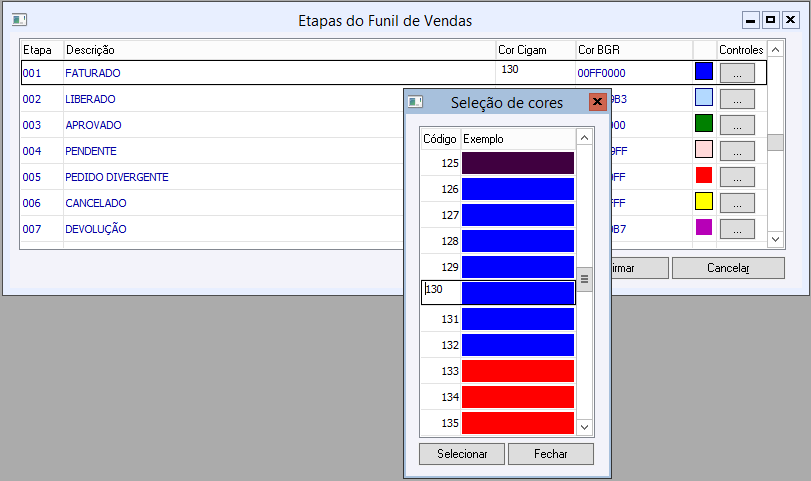Open color picker button for PEDIDO DIVERGENTE row
This screenshot has height=481, width=811.
(x=737, y=177)
